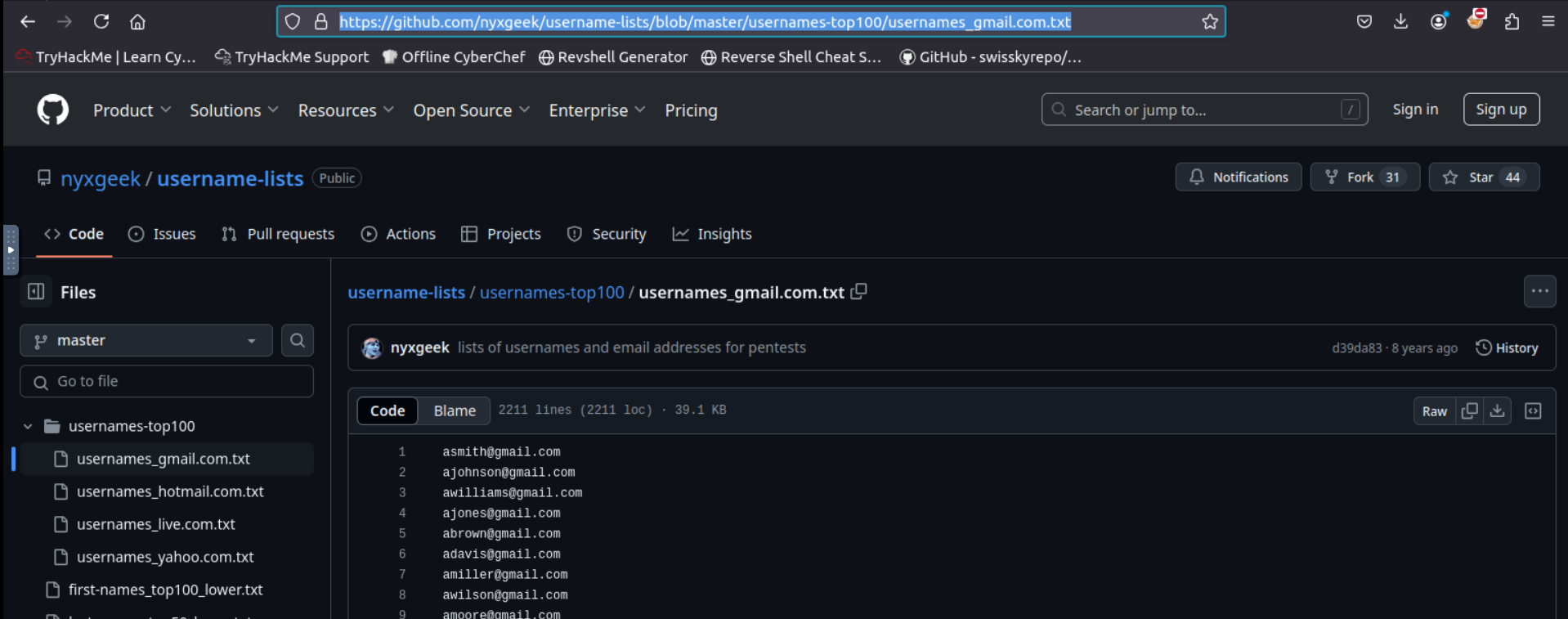Open the username-lists repo title link

pos(230,178)
